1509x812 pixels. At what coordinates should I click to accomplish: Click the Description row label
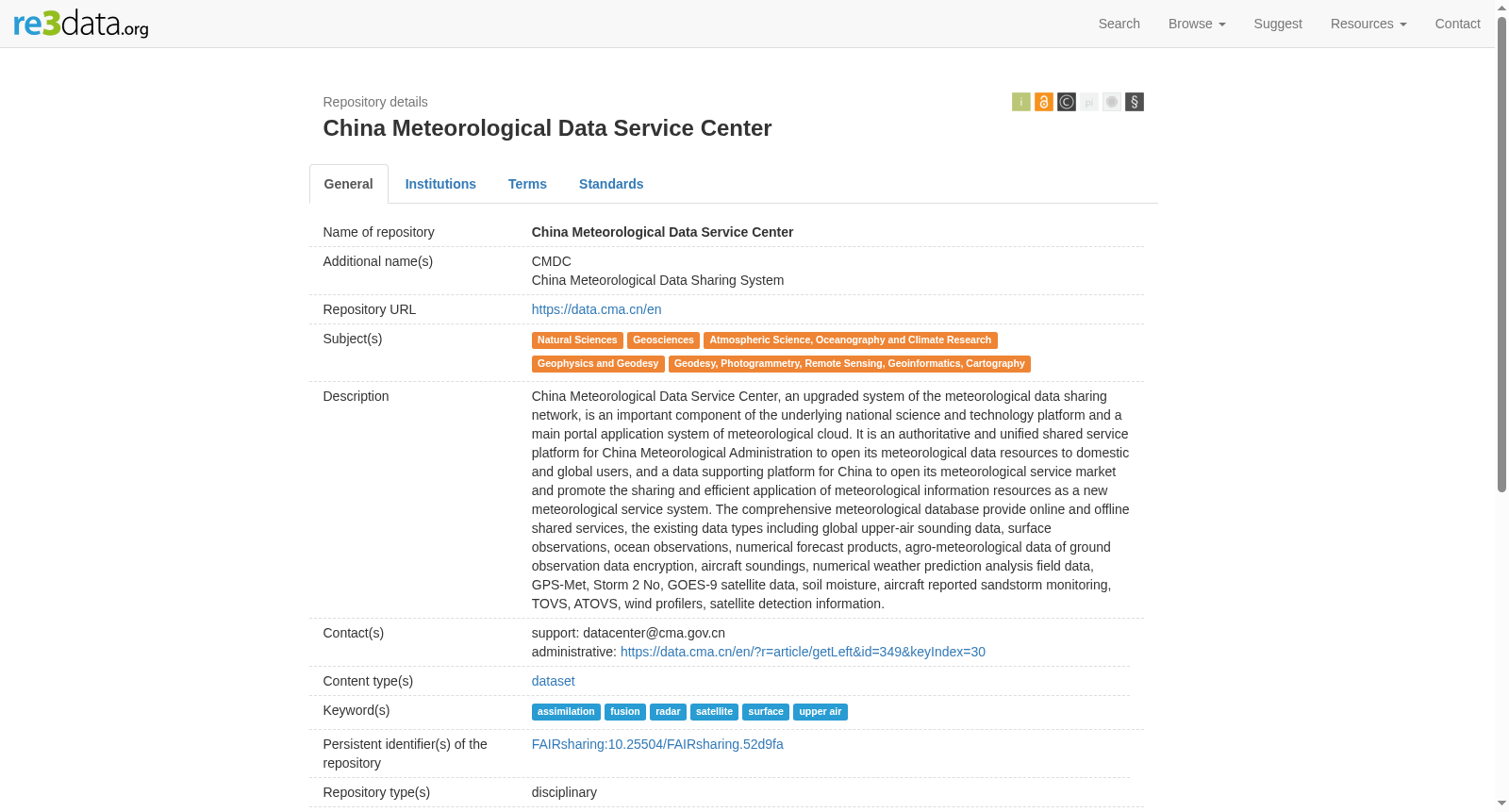(x=356, y=396)
